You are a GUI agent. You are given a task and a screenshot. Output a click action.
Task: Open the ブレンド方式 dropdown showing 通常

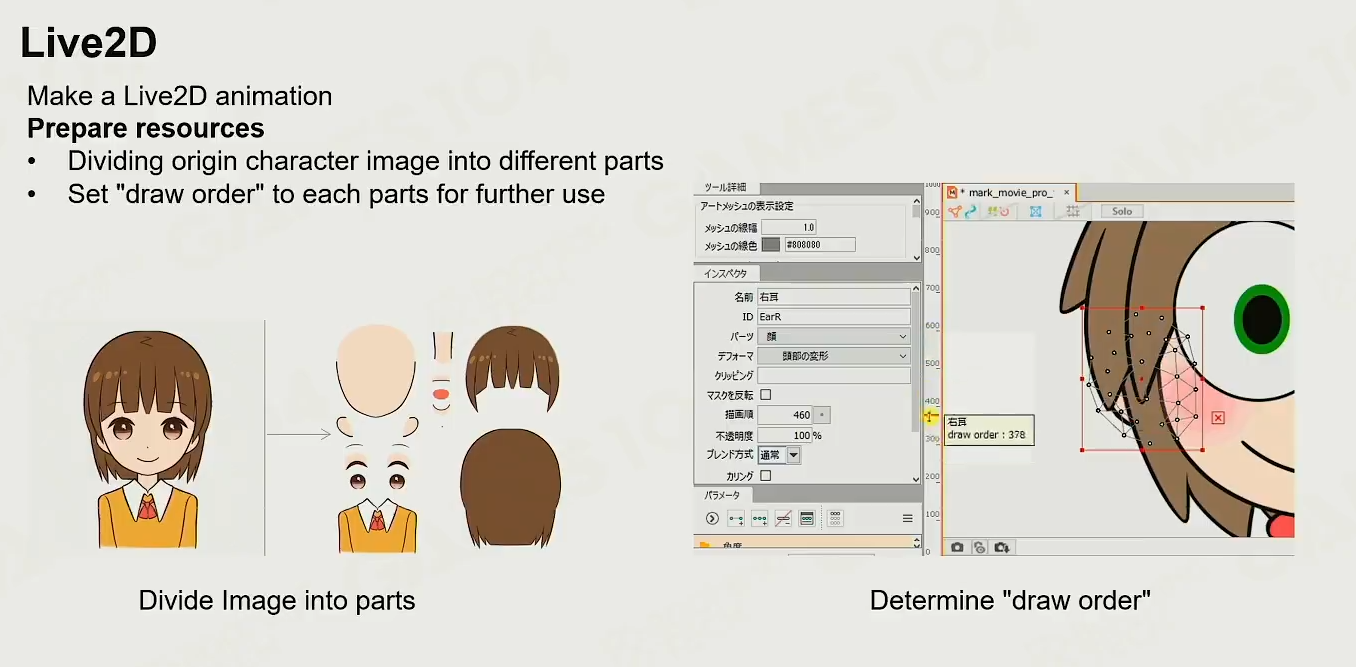(780, 455)
